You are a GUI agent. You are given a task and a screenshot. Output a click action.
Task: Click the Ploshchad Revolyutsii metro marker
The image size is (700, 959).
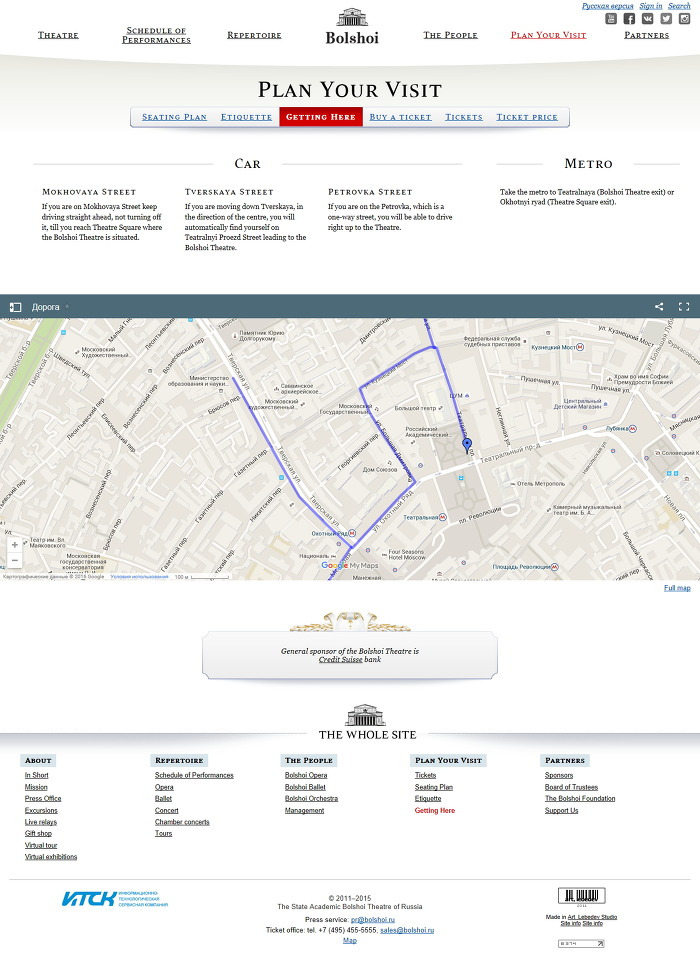554,567
